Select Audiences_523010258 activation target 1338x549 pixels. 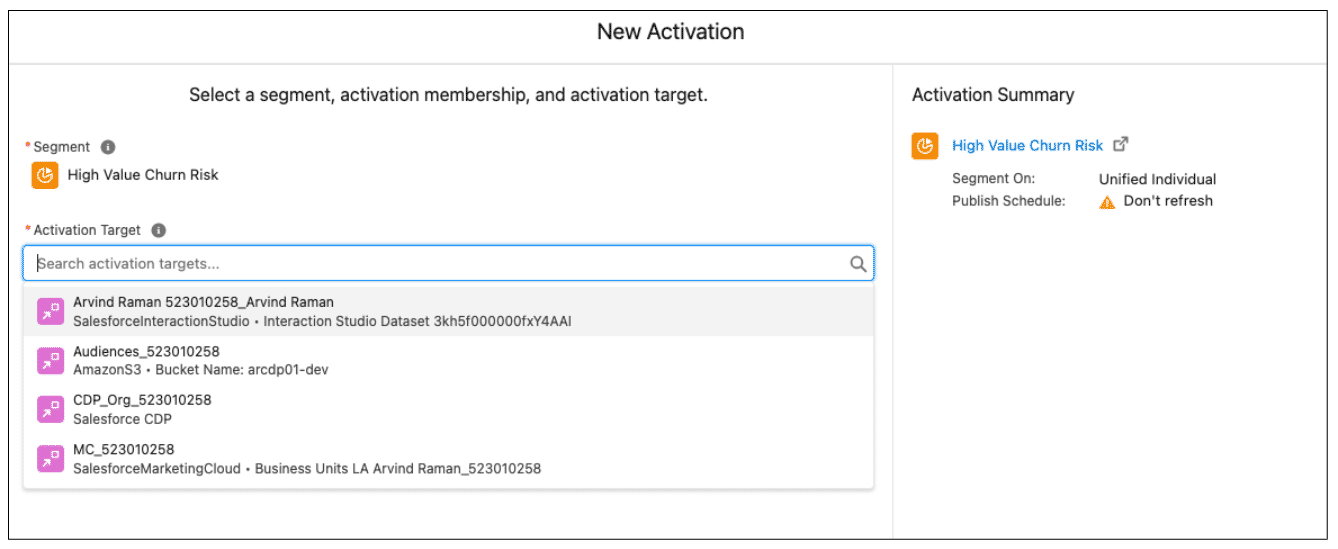point(448,361)
